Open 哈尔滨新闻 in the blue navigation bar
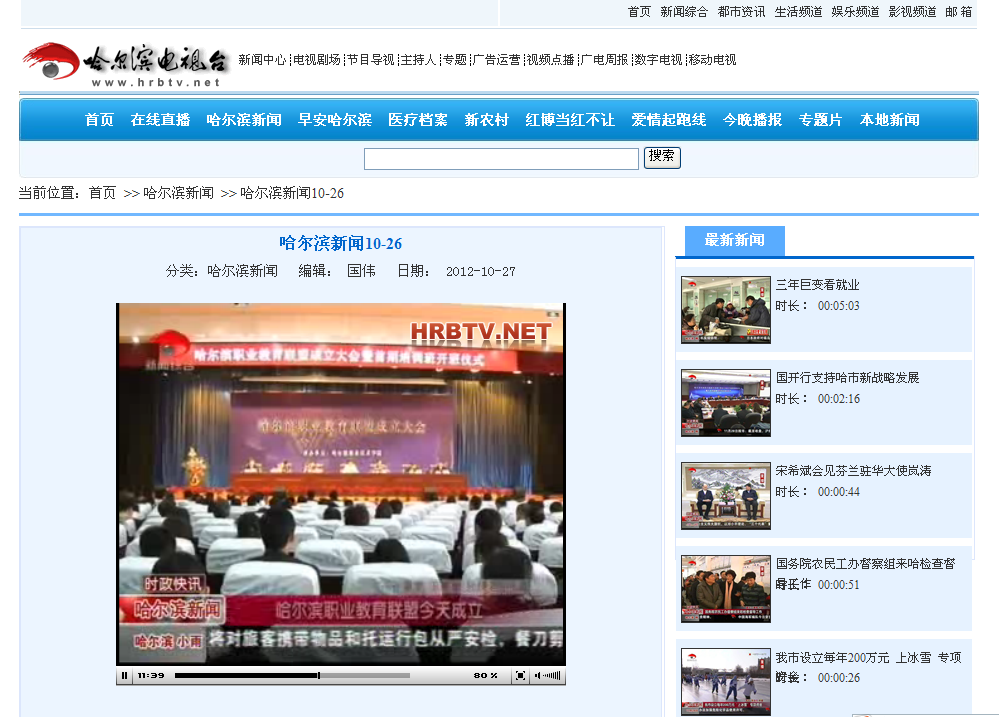Screen dimensions: 999x717 (x=244, y=120)
